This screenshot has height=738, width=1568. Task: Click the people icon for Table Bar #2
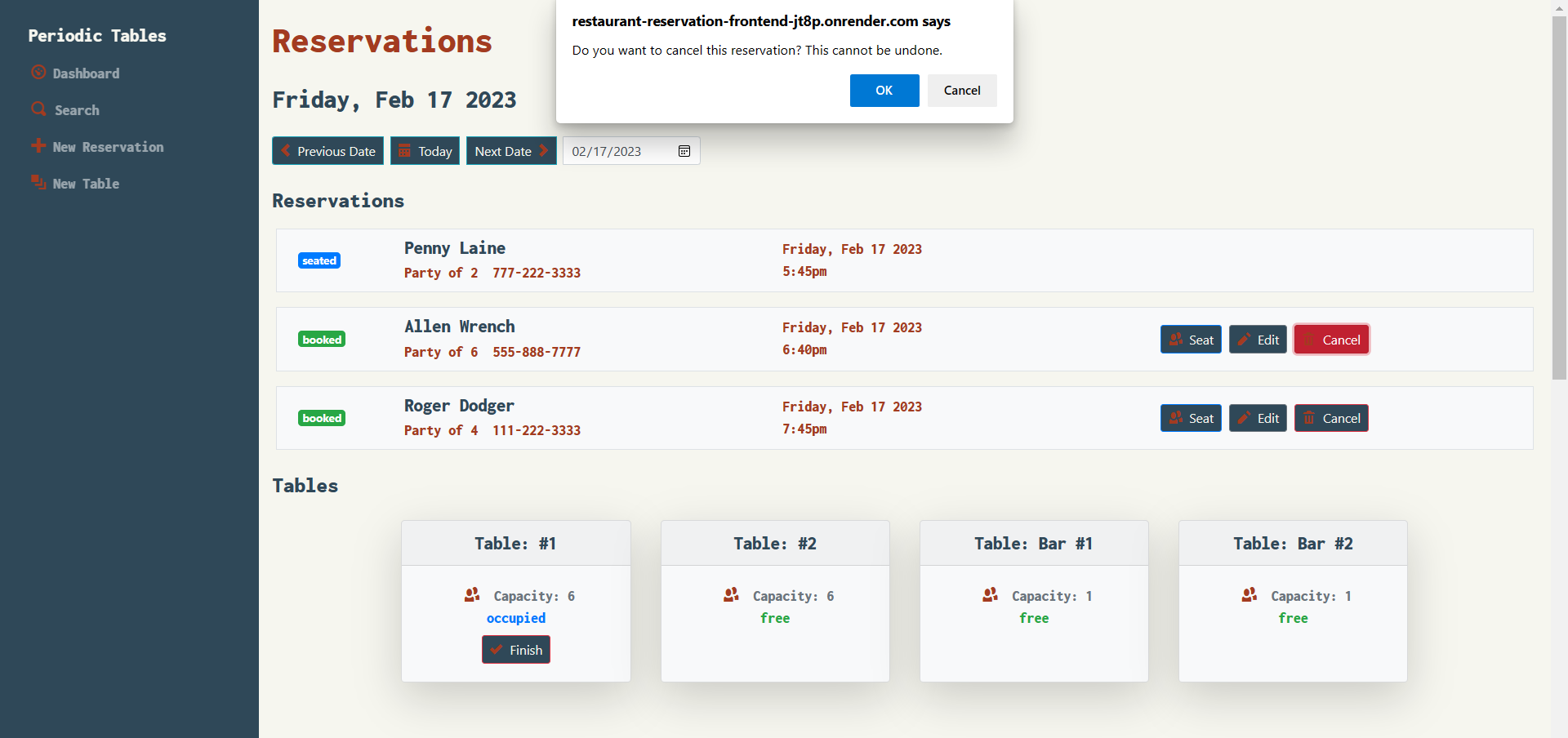click(x=1249, y=595)
